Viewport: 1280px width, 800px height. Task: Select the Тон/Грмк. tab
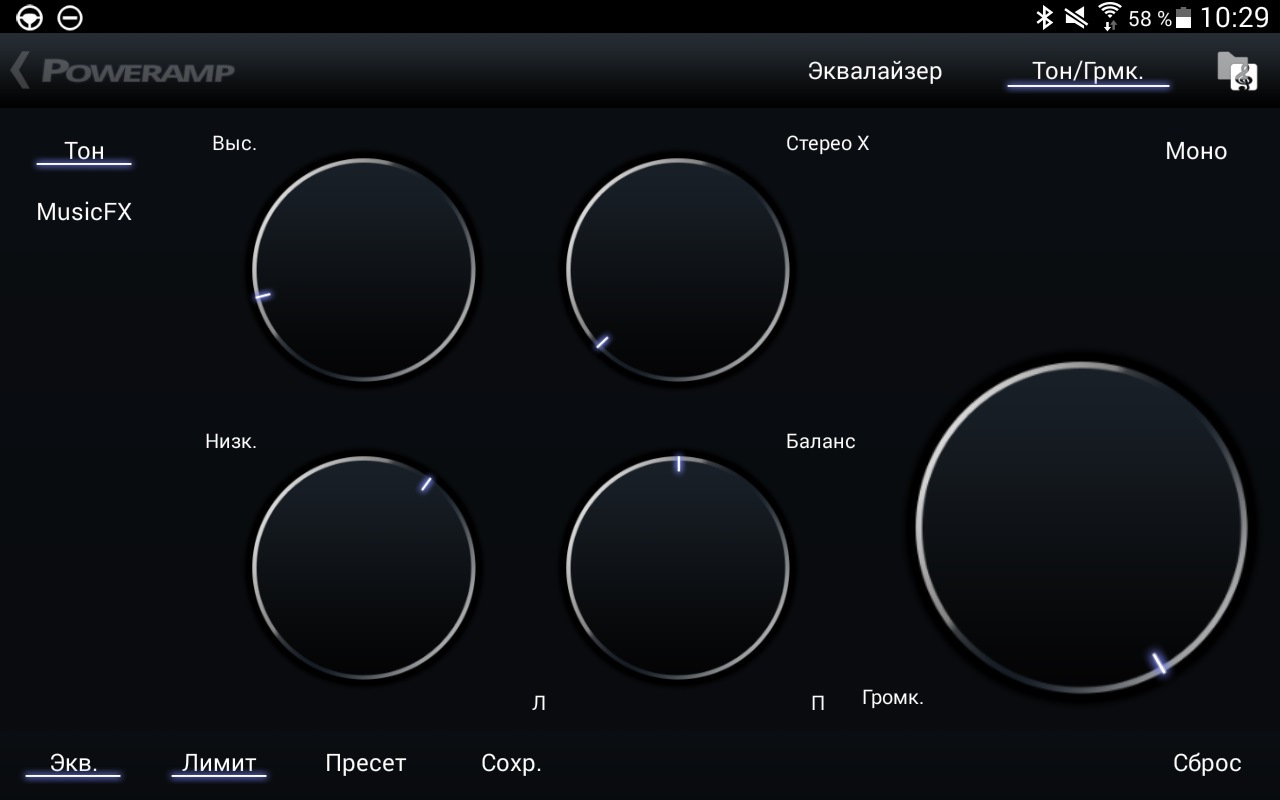(1088, 71)
